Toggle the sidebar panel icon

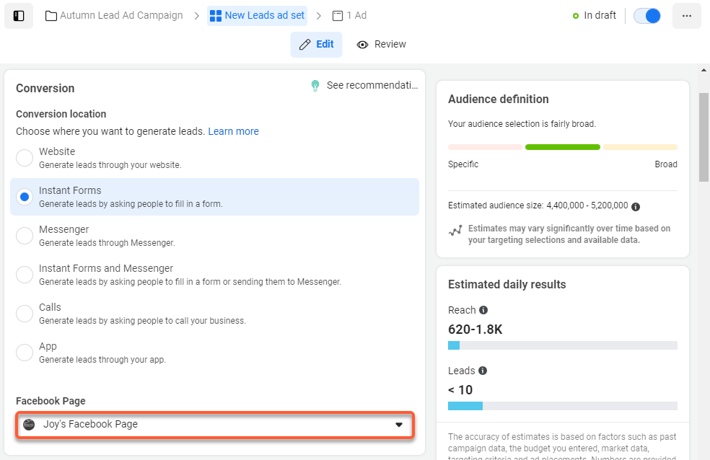point(18,16)
